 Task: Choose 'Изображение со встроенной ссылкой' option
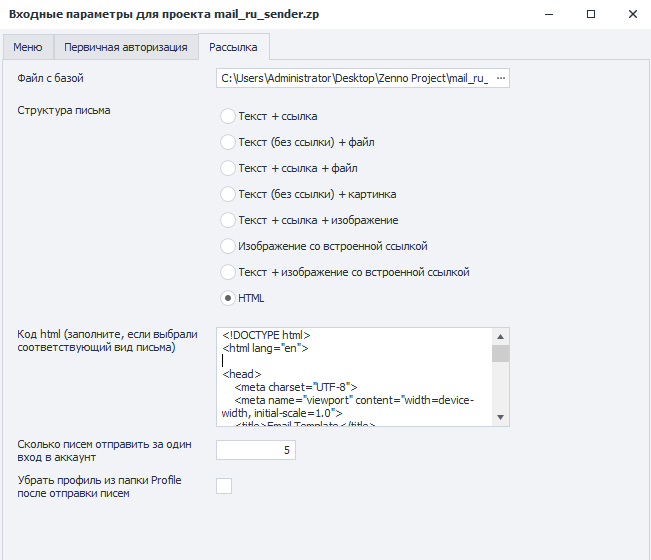228,246
